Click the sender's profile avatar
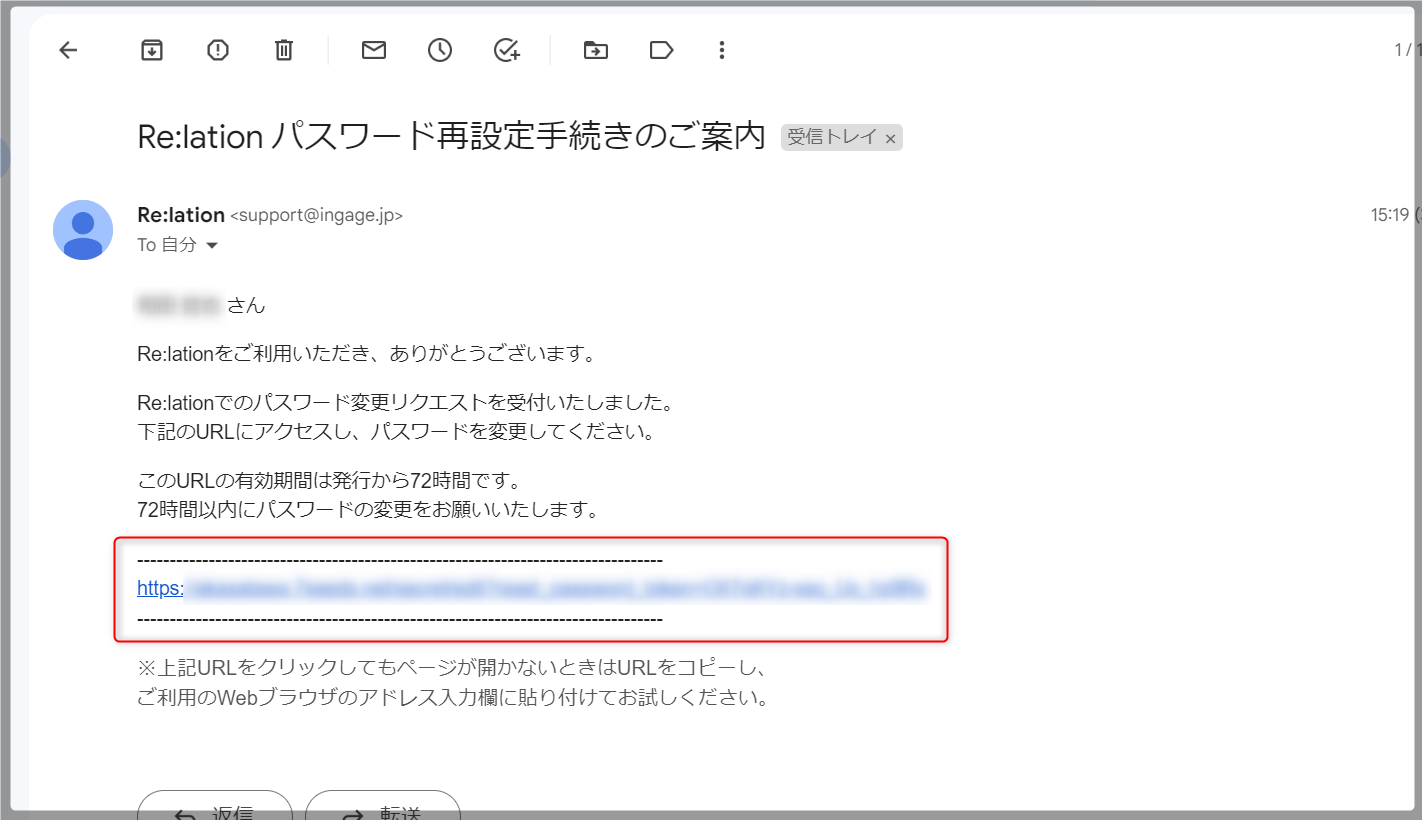 [83, 230]
